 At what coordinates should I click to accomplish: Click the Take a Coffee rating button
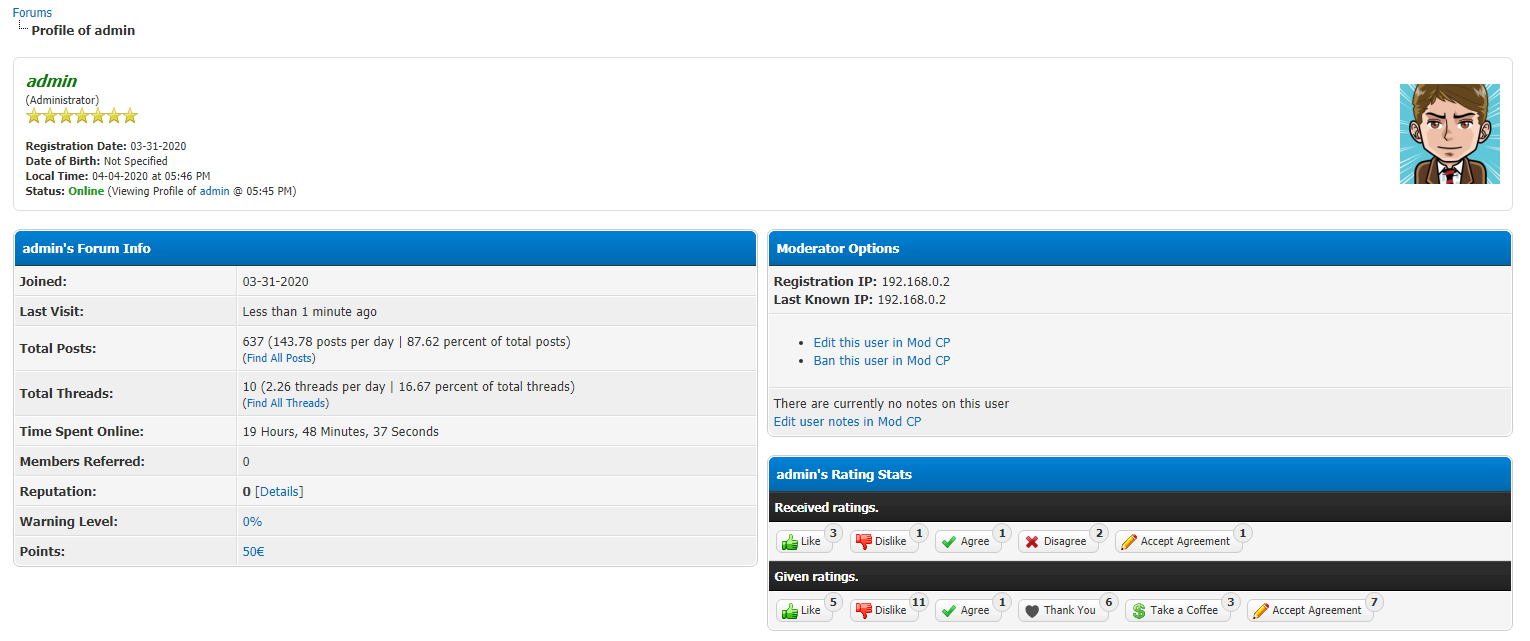coord(1177,610)
